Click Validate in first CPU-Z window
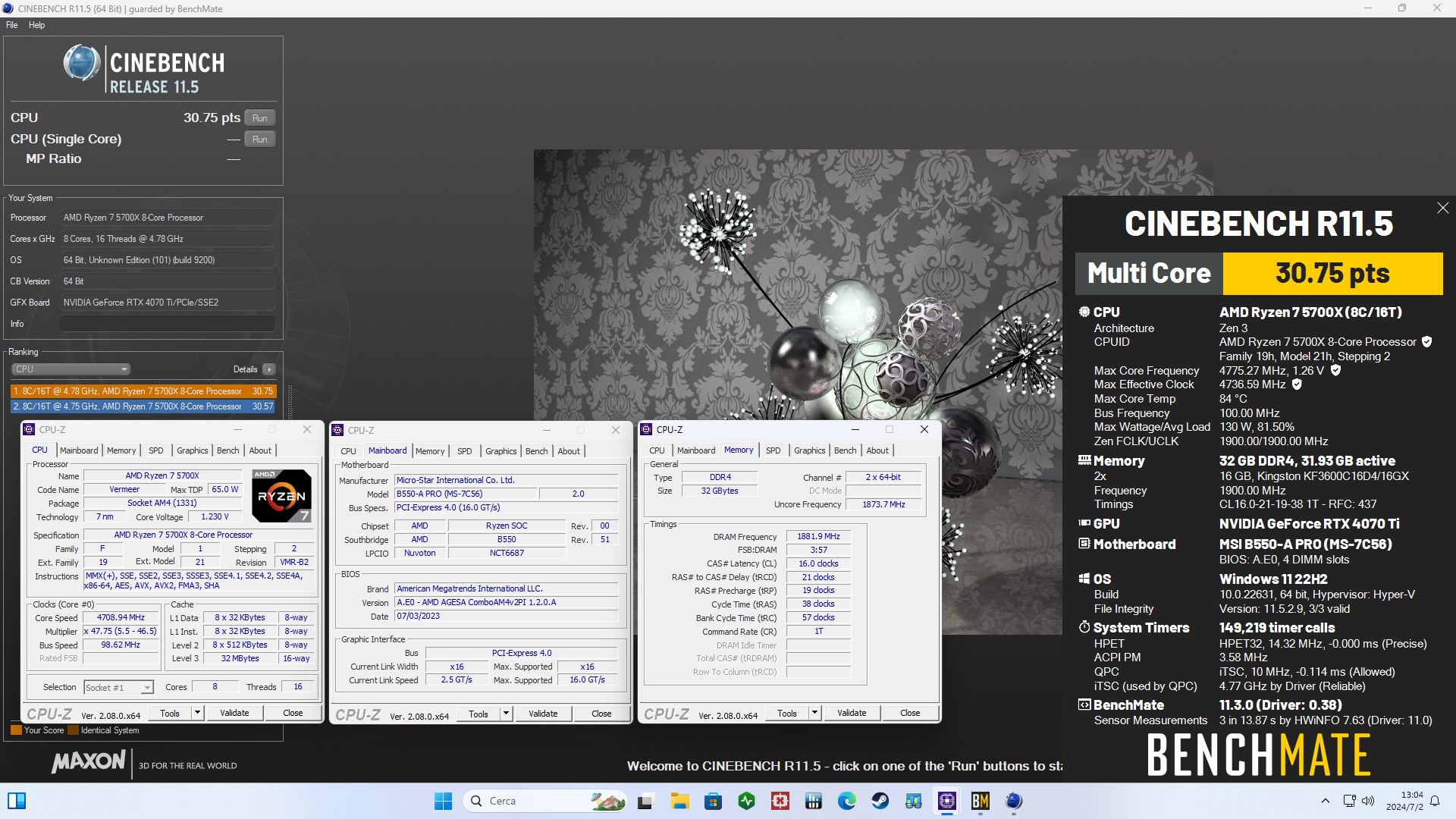The width and height of the screenshot is (1456, 819). 234,713
